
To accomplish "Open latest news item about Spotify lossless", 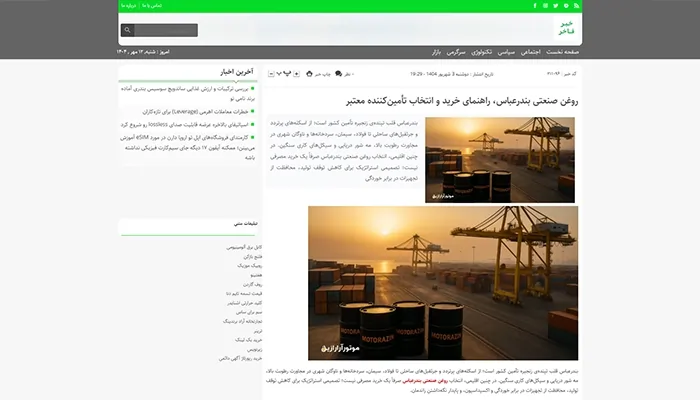I will point(184,125).
